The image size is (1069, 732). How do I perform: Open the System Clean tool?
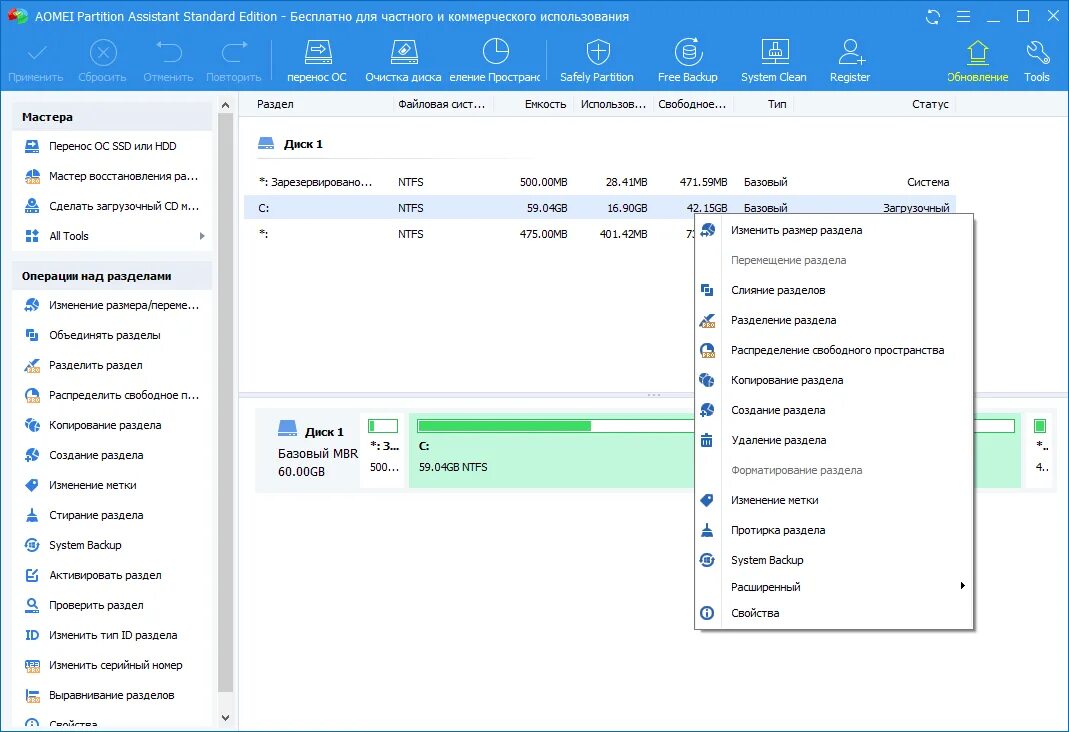tap(774, 61)
